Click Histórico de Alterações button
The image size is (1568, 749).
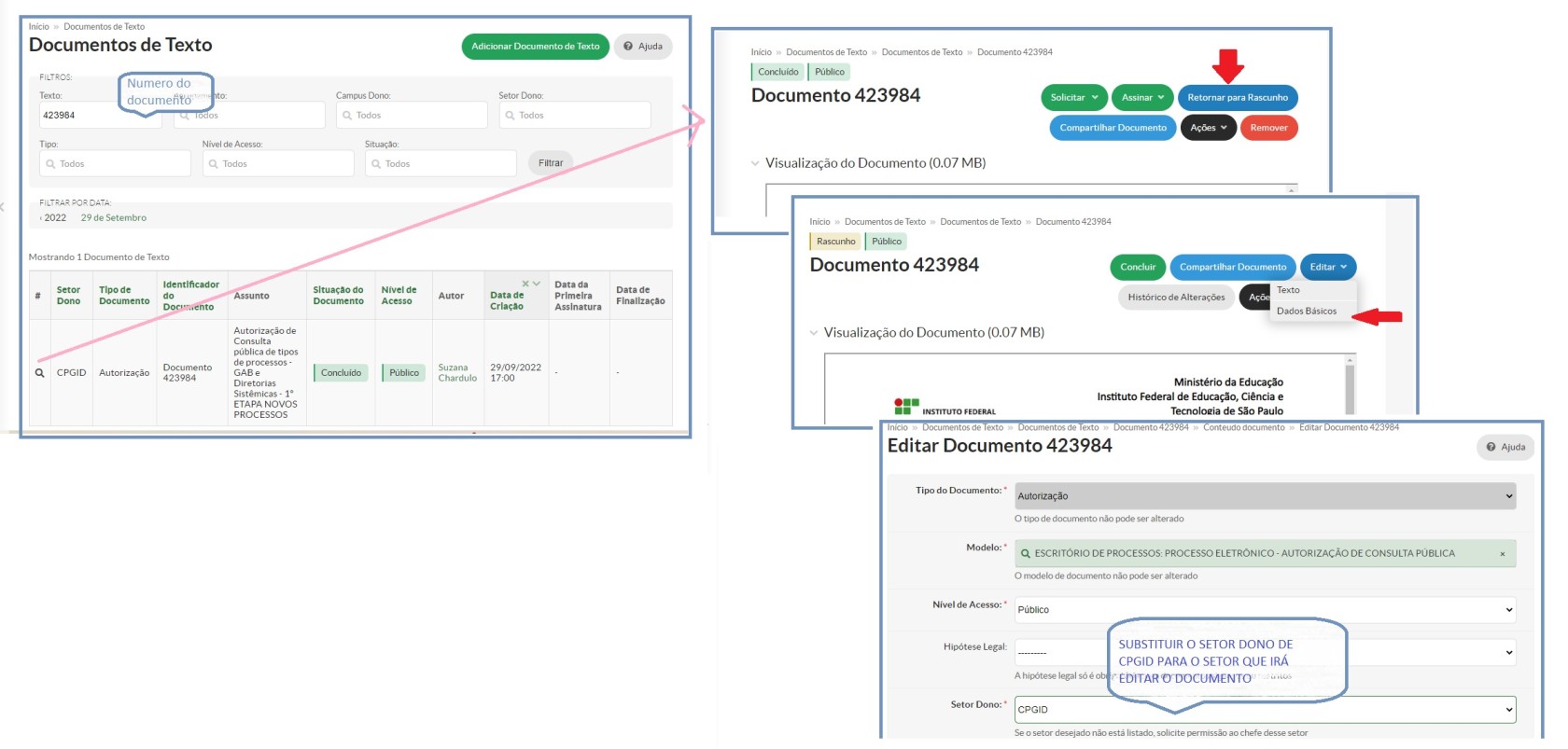click(1176, 298)
